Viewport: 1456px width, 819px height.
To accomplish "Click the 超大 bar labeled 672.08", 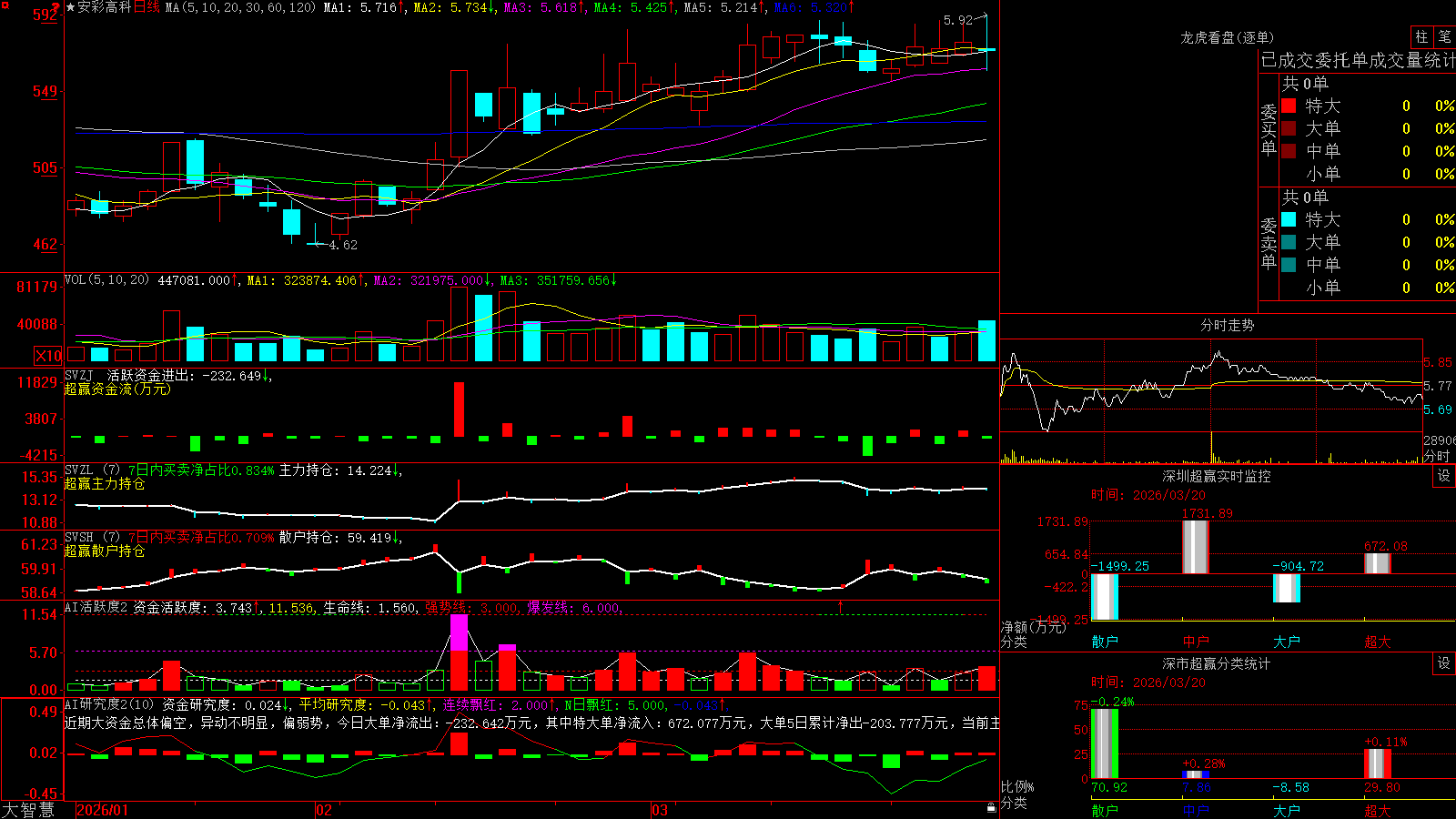I will (x=1378, y=563).
